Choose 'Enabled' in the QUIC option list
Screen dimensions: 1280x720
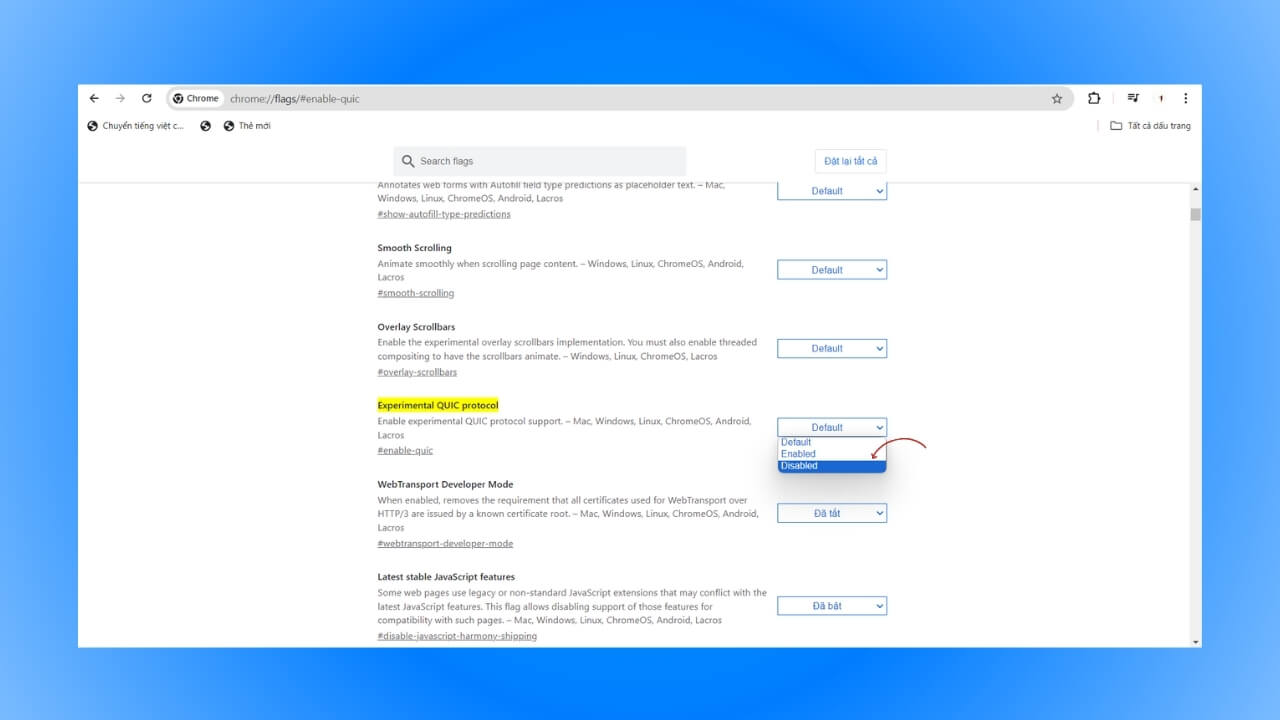pyautogui.click(x=832, y=454)
